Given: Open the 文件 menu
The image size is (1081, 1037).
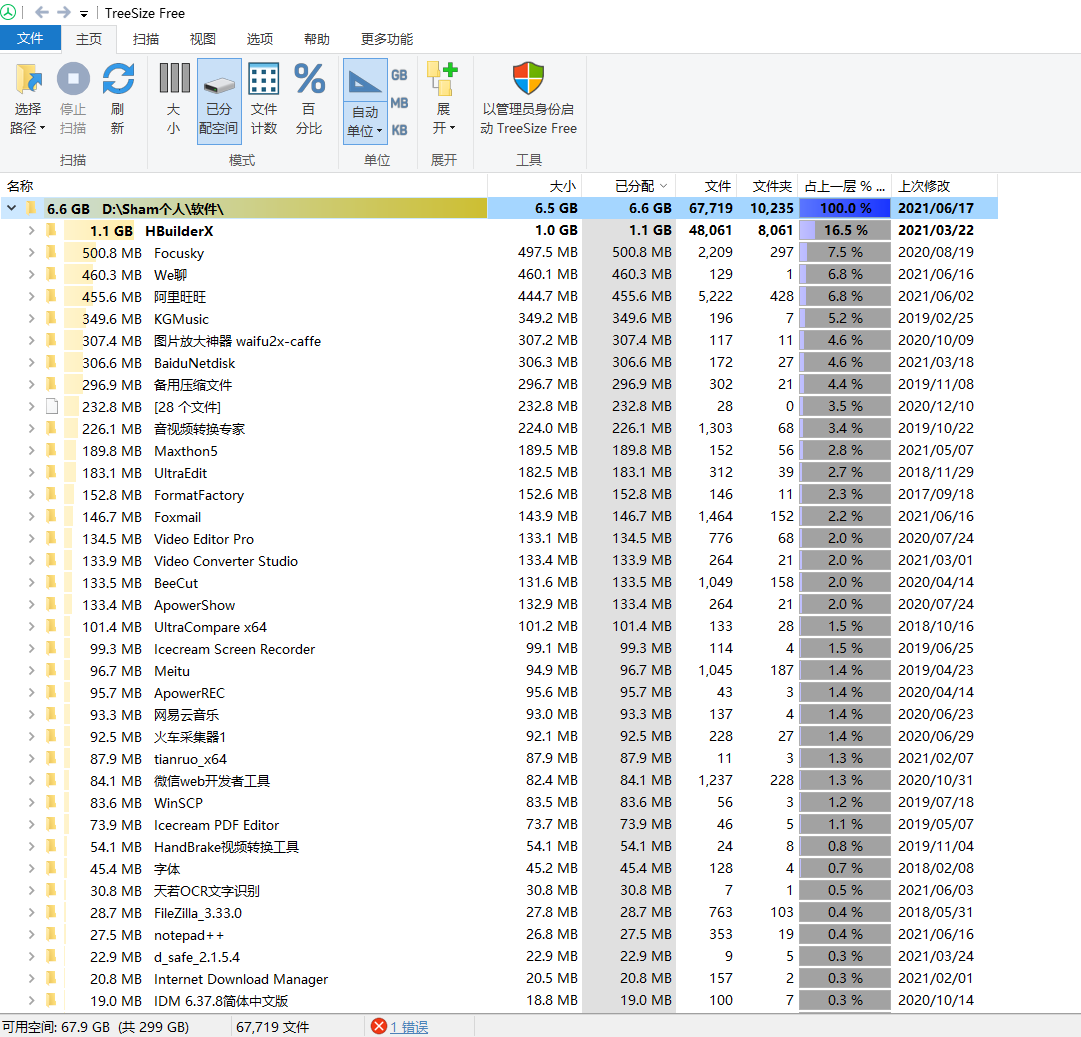Looking at the screenshot, I should (x=30, y=39).
